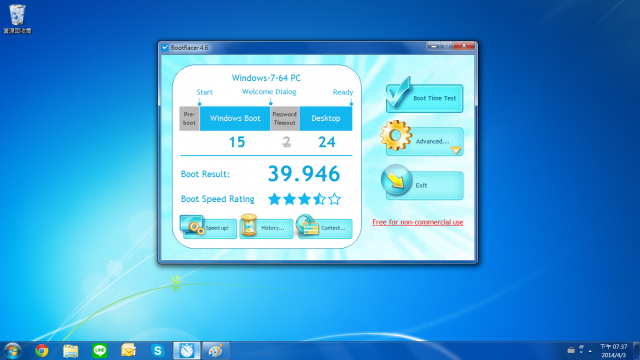Click the Windows Boot time 15
This screenshot has height=360, width=640.
[x=237, y=142]
